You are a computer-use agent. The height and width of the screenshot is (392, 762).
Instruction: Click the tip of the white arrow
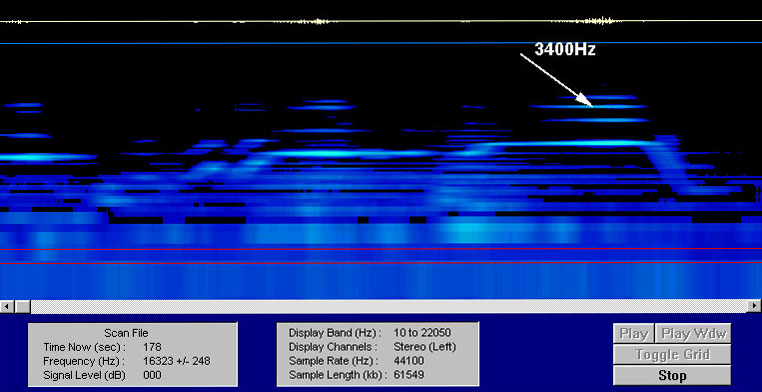(x=592, y=106)
